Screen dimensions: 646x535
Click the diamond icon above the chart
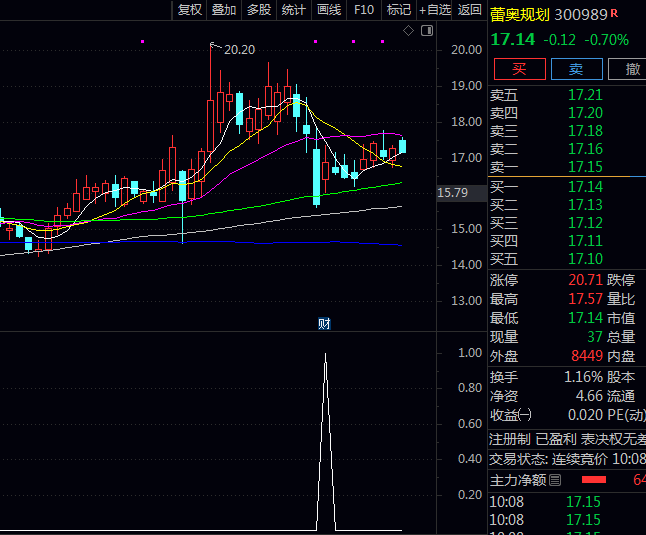point(408,31)
